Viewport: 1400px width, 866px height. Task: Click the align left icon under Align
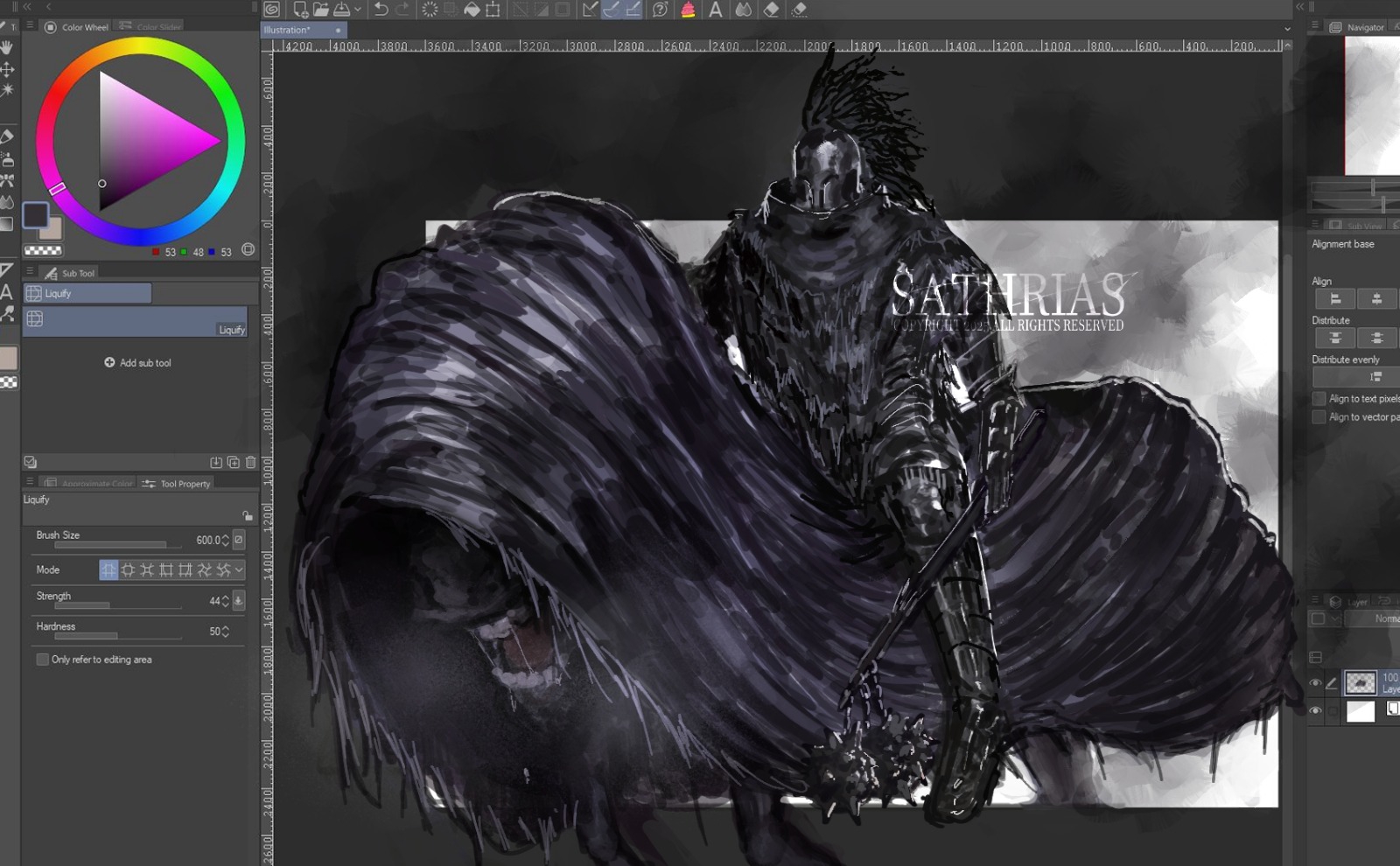click(1335, 299)
